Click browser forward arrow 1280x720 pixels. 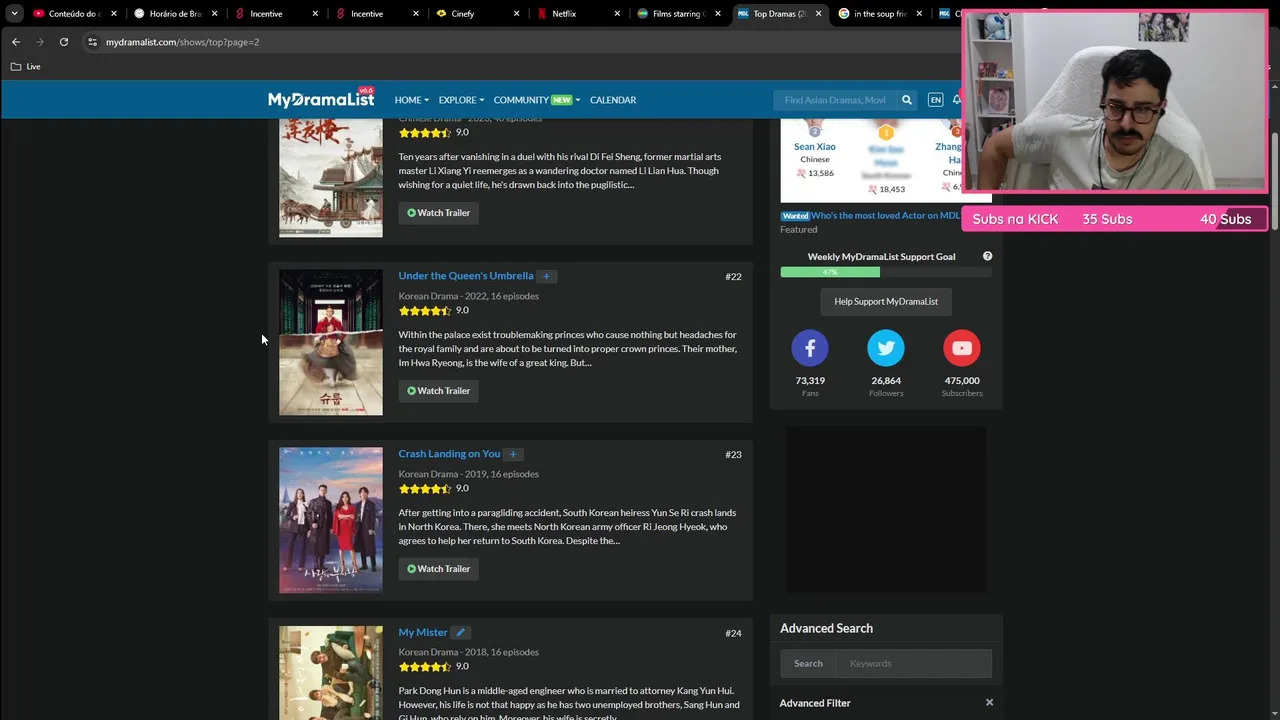pos(40,42)
